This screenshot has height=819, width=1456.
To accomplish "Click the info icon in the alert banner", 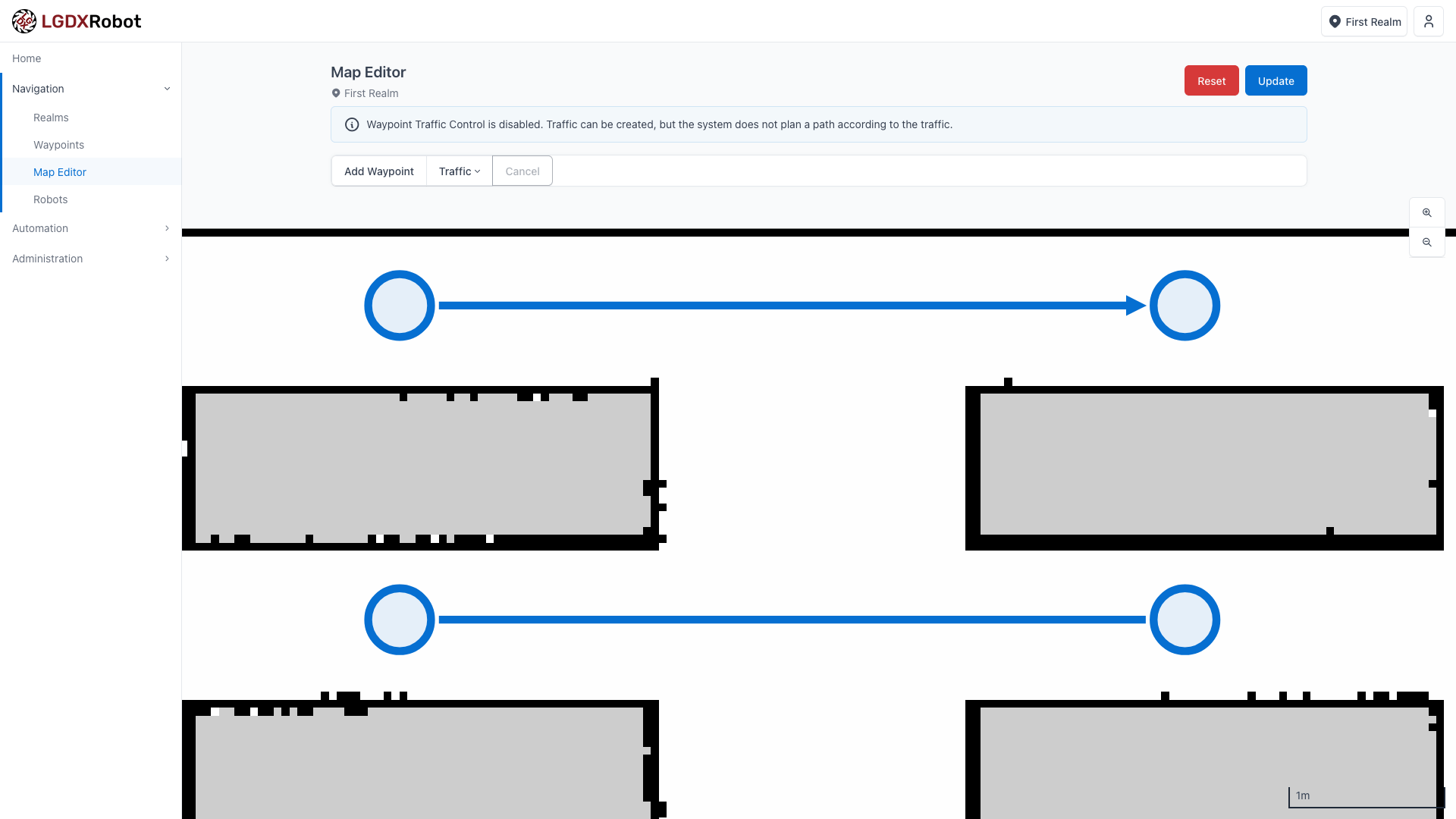I will (x=352, y=124).
